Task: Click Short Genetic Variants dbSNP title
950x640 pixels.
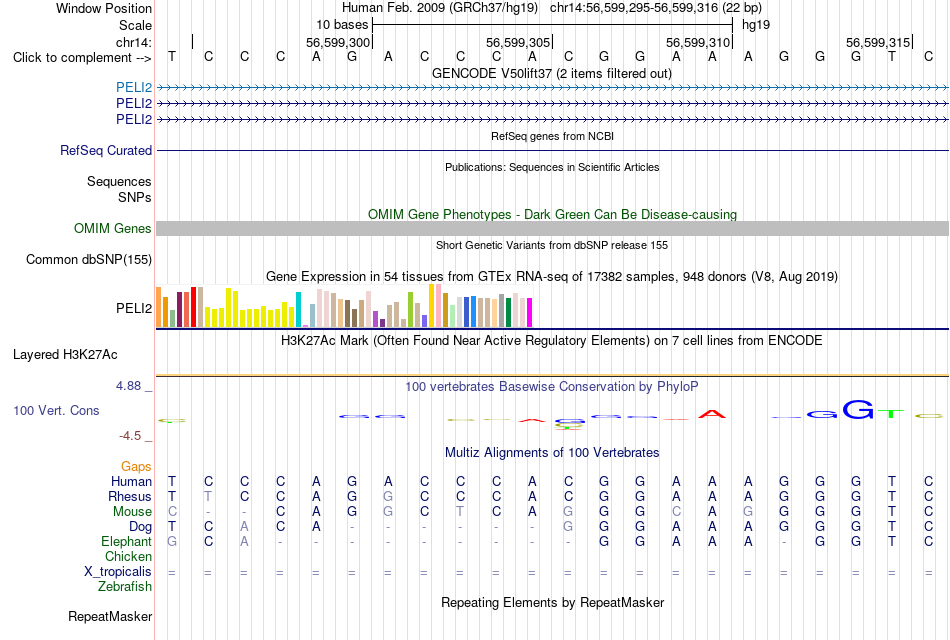Action: (552, 245)
